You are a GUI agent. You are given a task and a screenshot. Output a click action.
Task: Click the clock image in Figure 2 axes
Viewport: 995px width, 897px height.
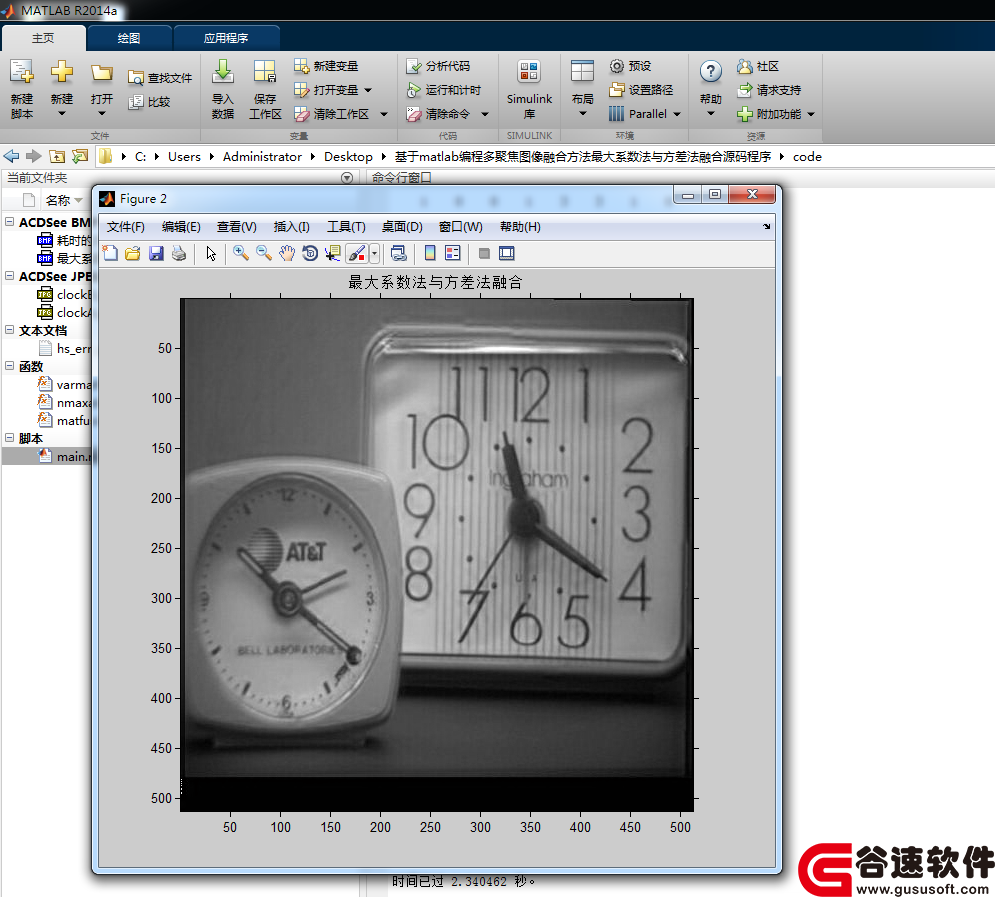437,554
